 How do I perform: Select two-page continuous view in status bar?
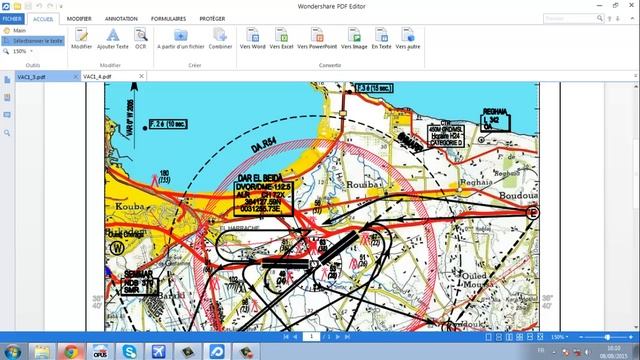(519, 337)
